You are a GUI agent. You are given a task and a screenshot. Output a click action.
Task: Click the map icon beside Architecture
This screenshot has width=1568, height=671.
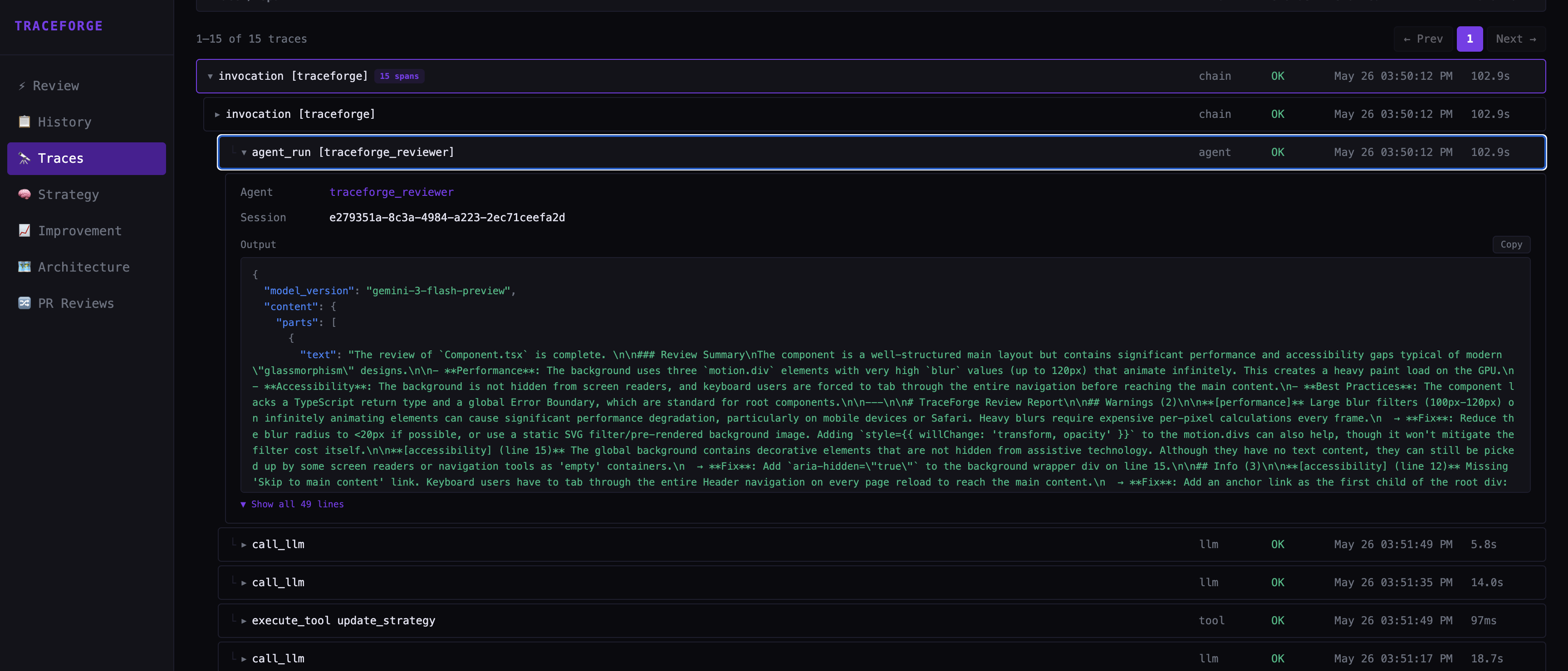click(x=24, y=267)
